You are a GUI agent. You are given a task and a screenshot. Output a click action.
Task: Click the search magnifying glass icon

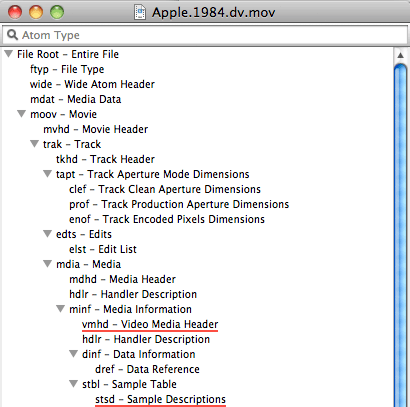coord(12,35)
